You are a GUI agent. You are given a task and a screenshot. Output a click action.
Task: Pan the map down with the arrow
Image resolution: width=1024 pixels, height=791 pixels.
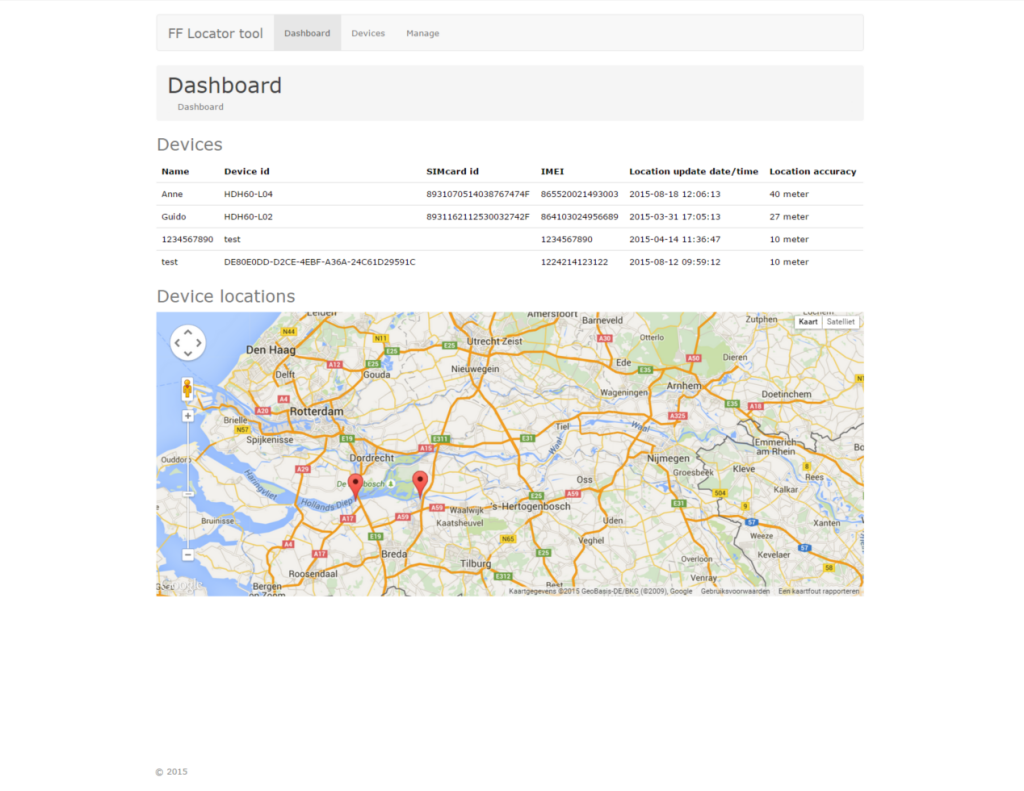pyautogui.click(x=188, y=355)
